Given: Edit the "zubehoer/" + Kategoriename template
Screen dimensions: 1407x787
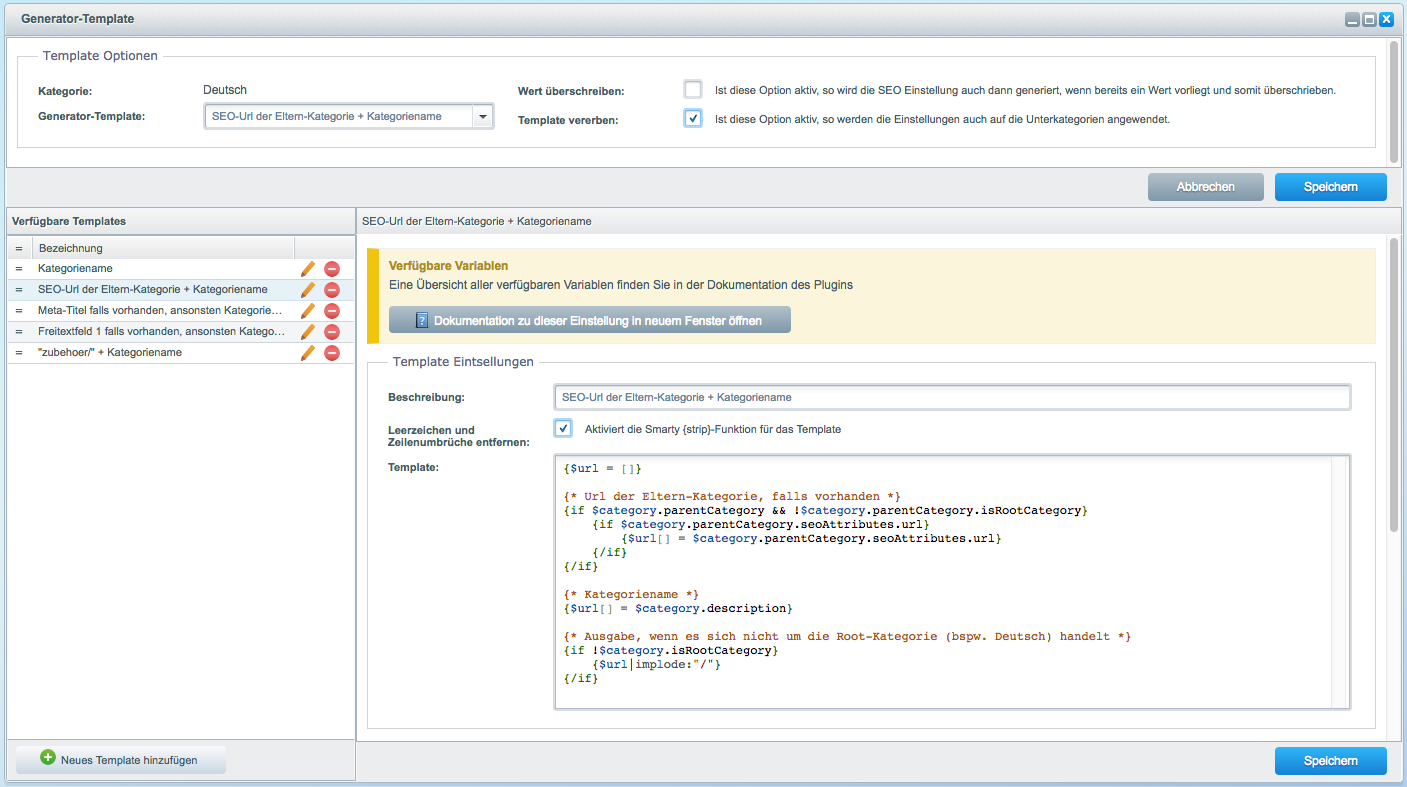Looking at the screenshot, I should click(308, 353).
